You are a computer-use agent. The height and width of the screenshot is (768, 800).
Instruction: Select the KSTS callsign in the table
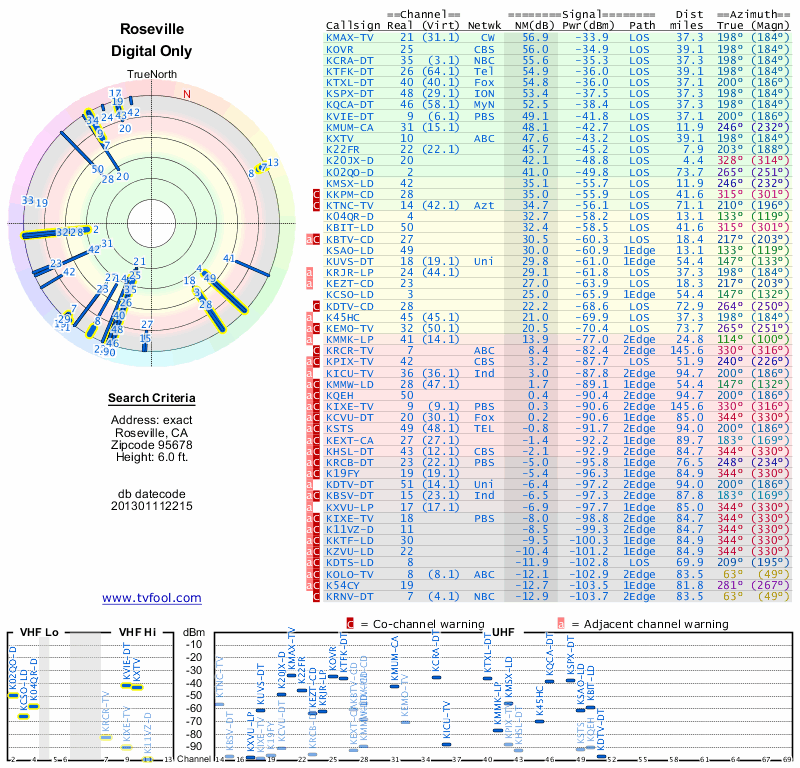click(x=339, y=429)
